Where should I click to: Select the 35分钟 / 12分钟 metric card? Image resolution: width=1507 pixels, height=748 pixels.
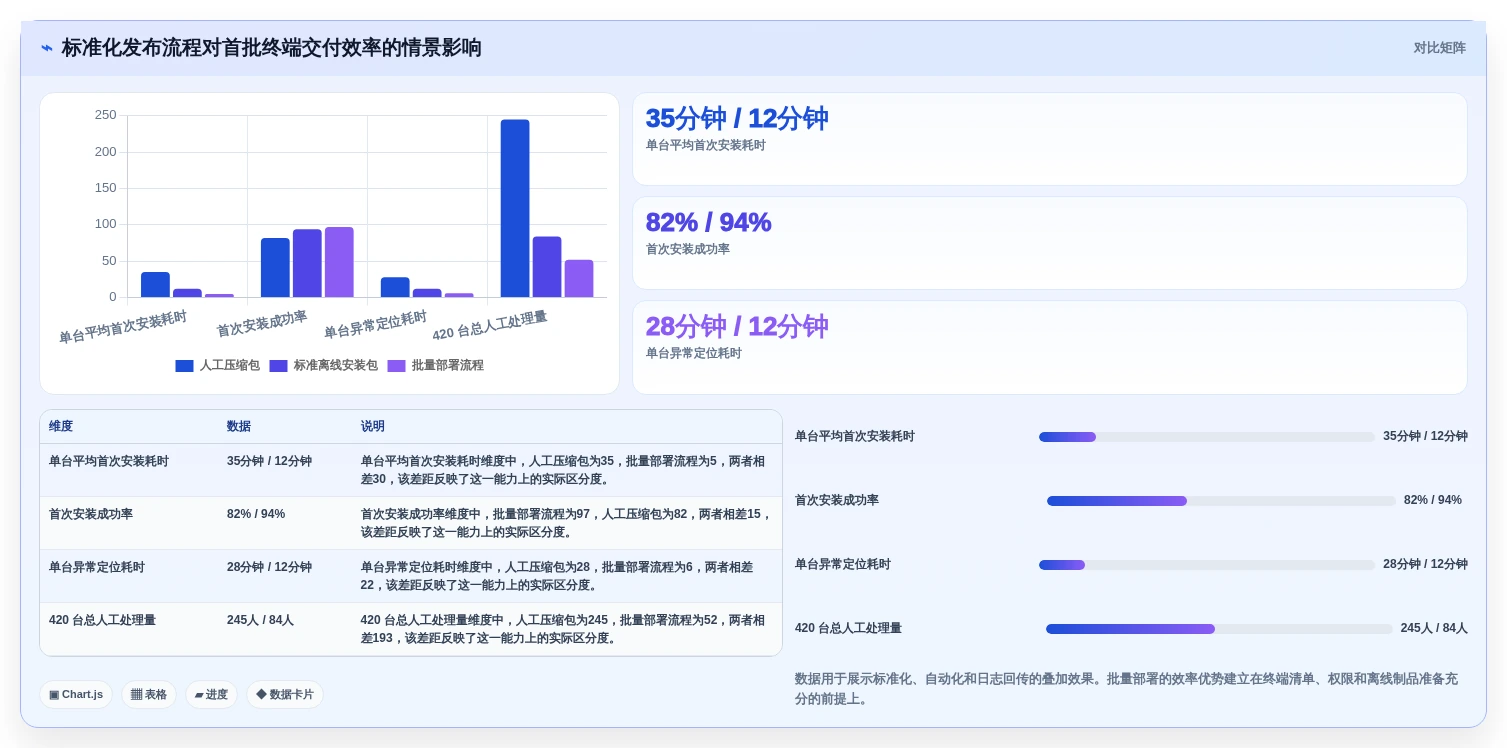(1050, 139)
